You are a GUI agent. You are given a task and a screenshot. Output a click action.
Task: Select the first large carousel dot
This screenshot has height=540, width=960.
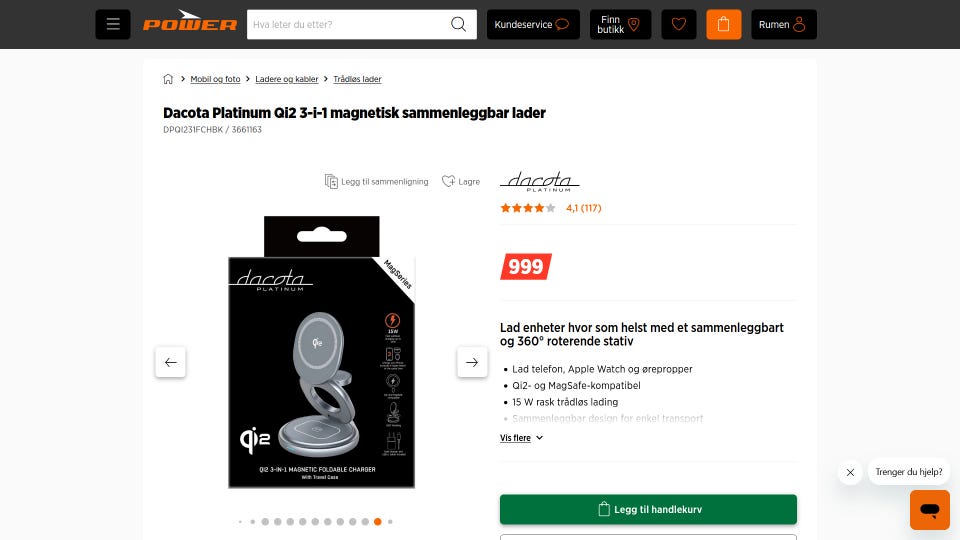click(x=265, y=522)
